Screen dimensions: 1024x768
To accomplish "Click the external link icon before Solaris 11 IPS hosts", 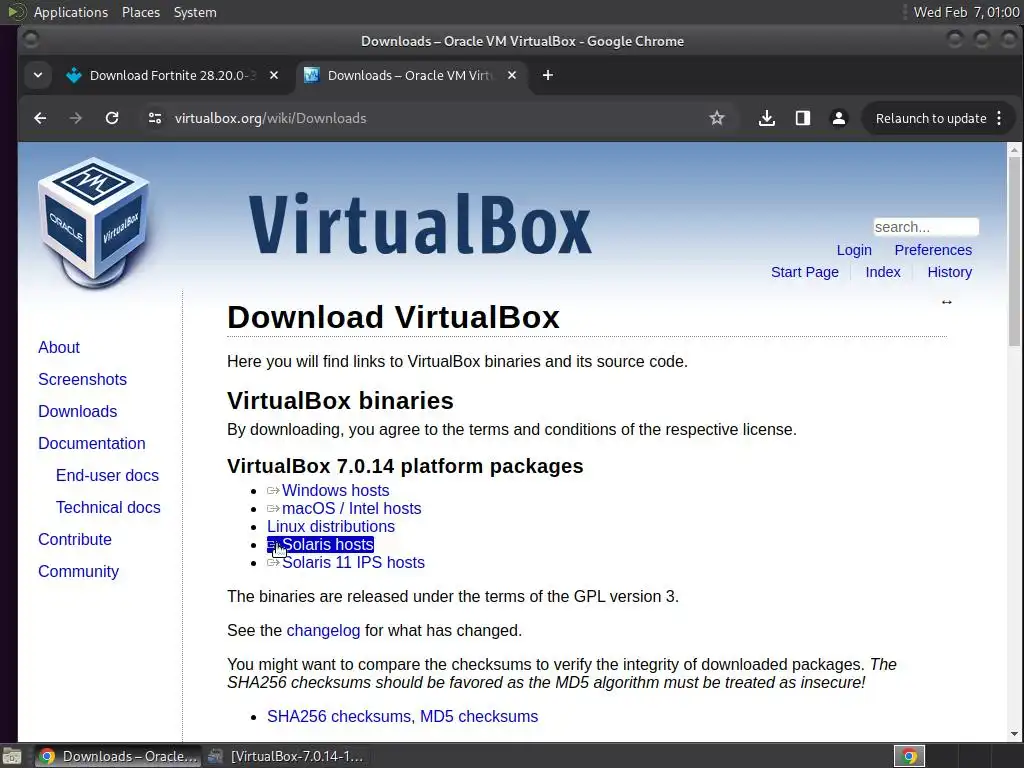I will pos(273,562).
